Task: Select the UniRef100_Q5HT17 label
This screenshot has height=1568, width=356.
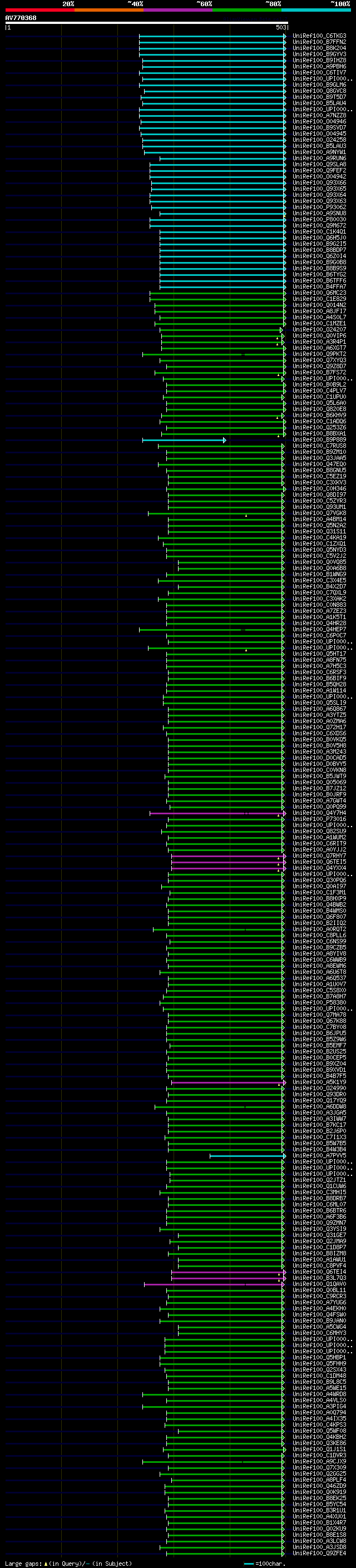Action: 319,654
